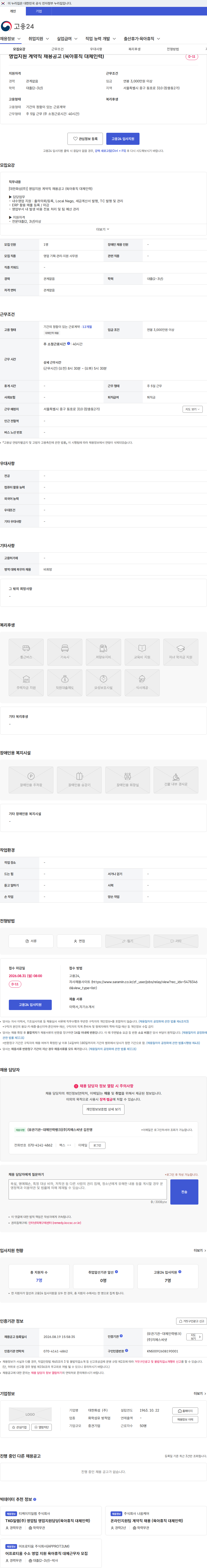This screenshot has width=207, height=1568.
Task: Click the 장애인용 화장실 icon
Action: pyautogui.click(x=128, y=780)
